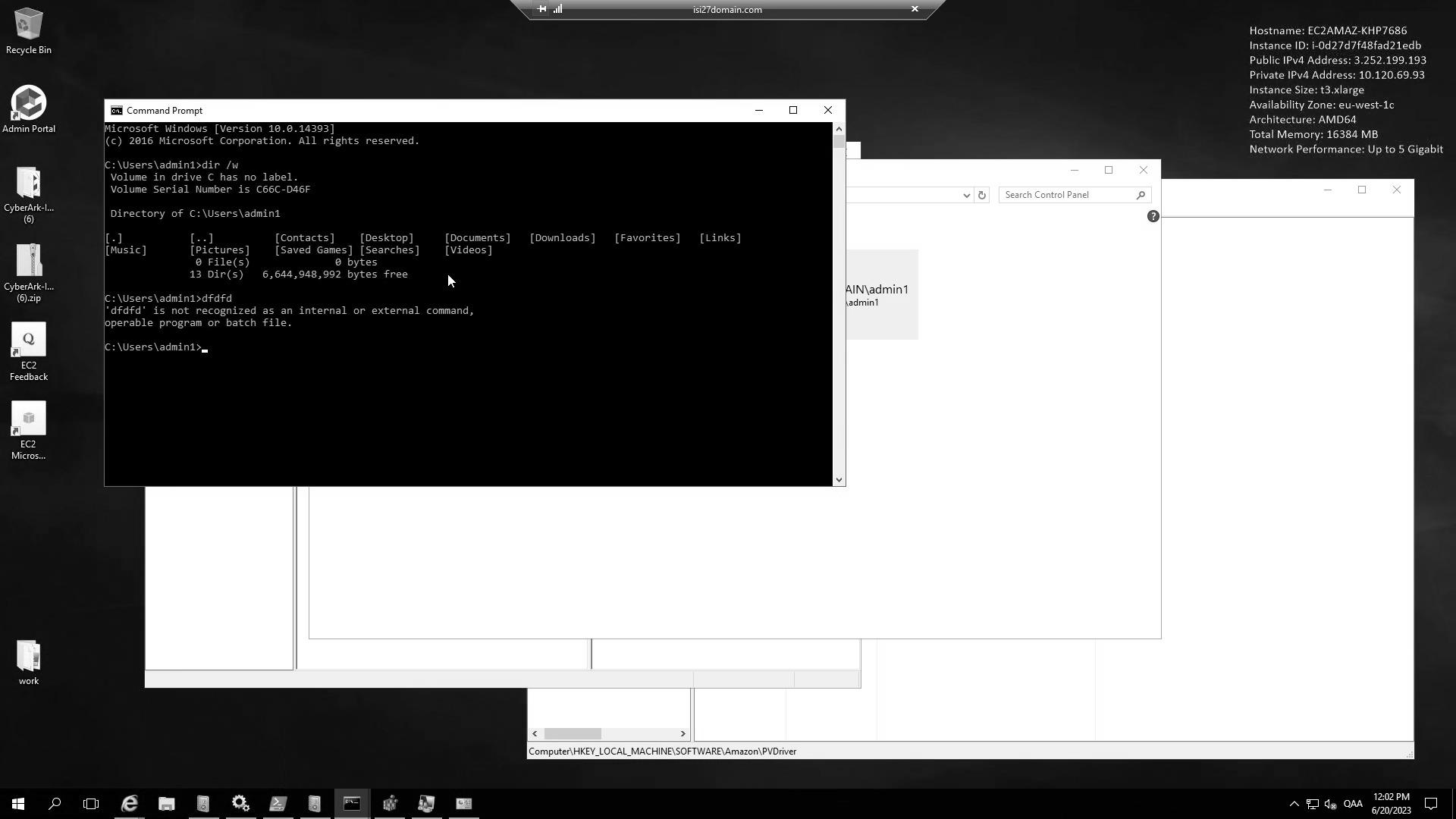Click Registry Editor horizontal scrollbar left arrow
The height and width of the screenshot is (819, 1456).
click(535, 733)
